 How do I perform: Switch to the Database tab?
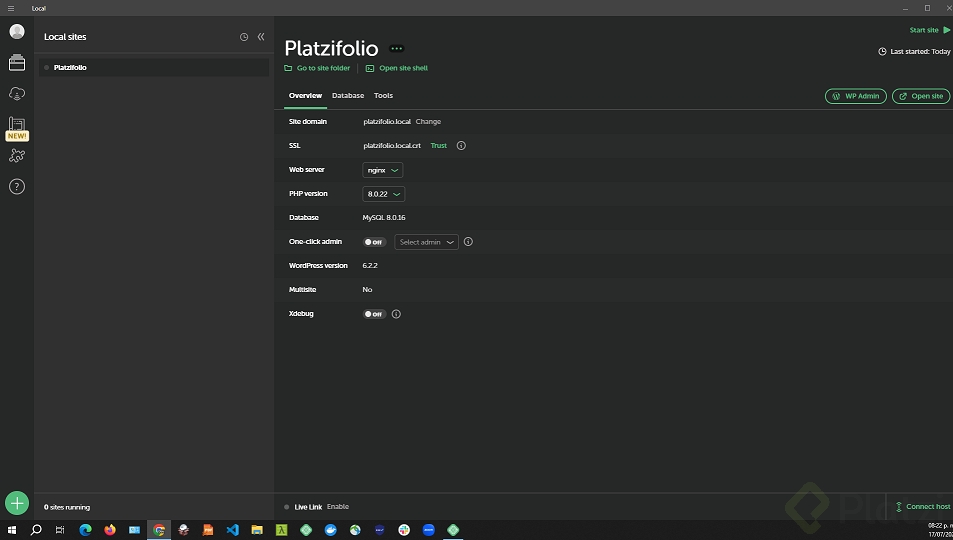[x=348, y=95]
